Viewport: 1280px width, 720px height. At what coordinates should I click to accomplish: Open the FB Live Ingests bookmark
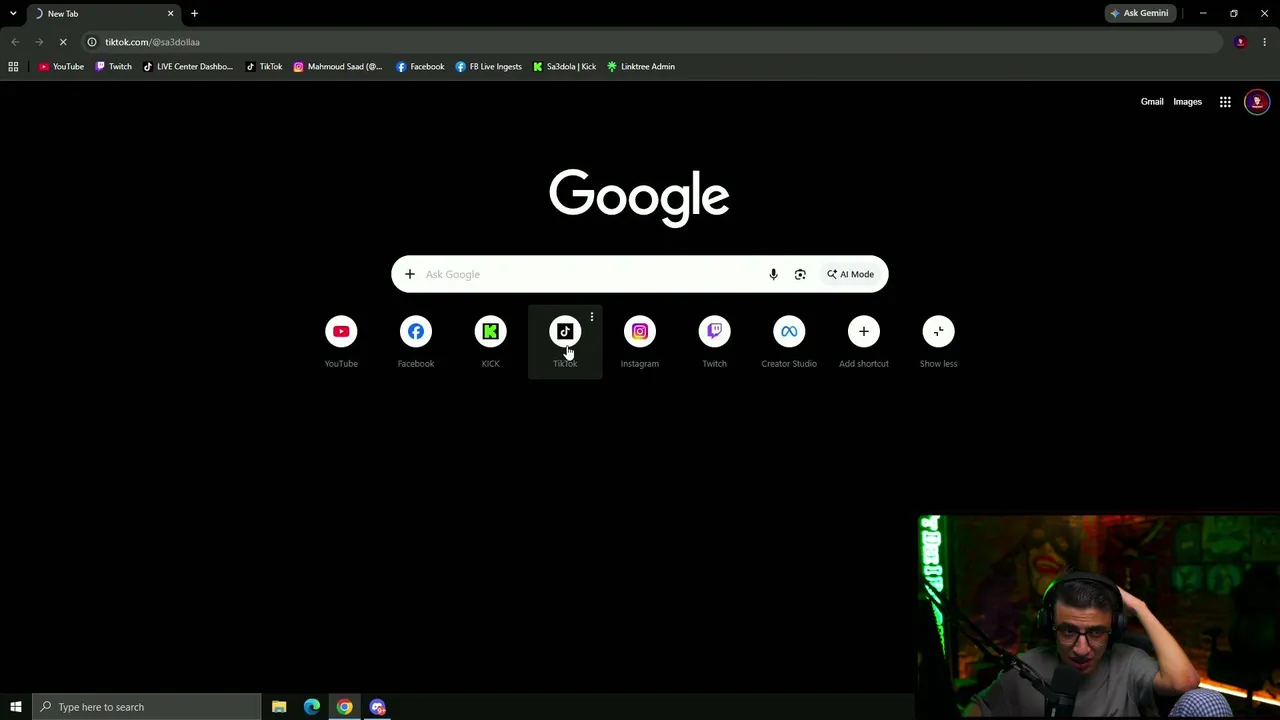coord(489,67)
